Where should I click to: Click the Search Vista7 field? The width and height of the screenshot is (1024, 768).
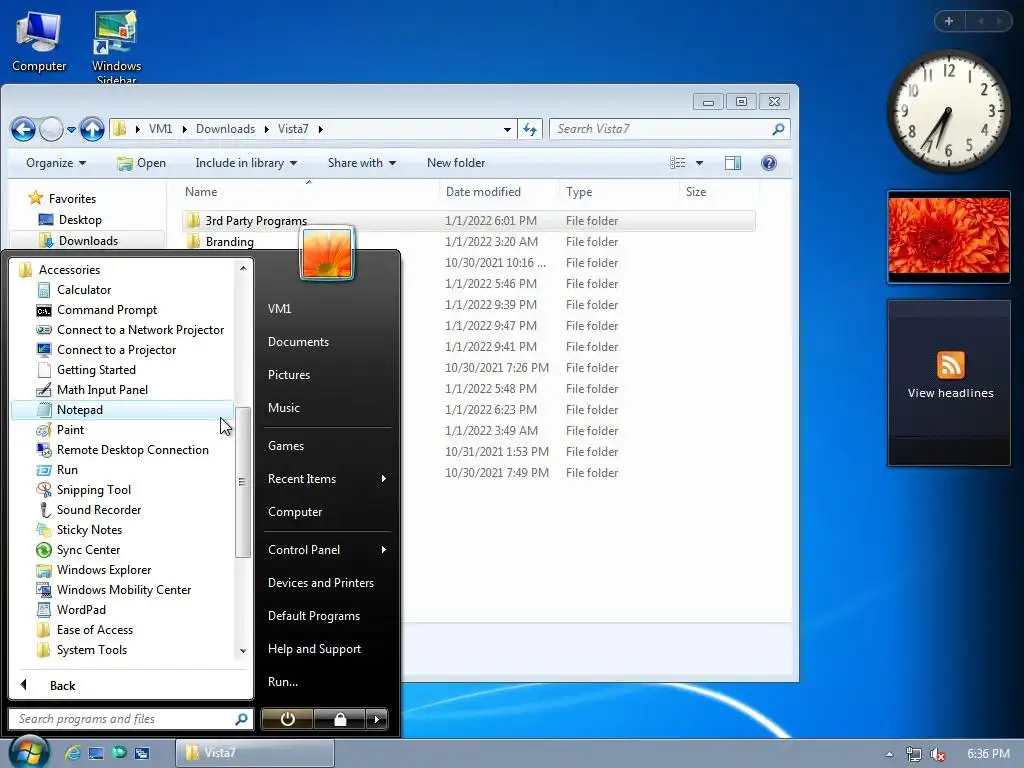tap(670, 129)
